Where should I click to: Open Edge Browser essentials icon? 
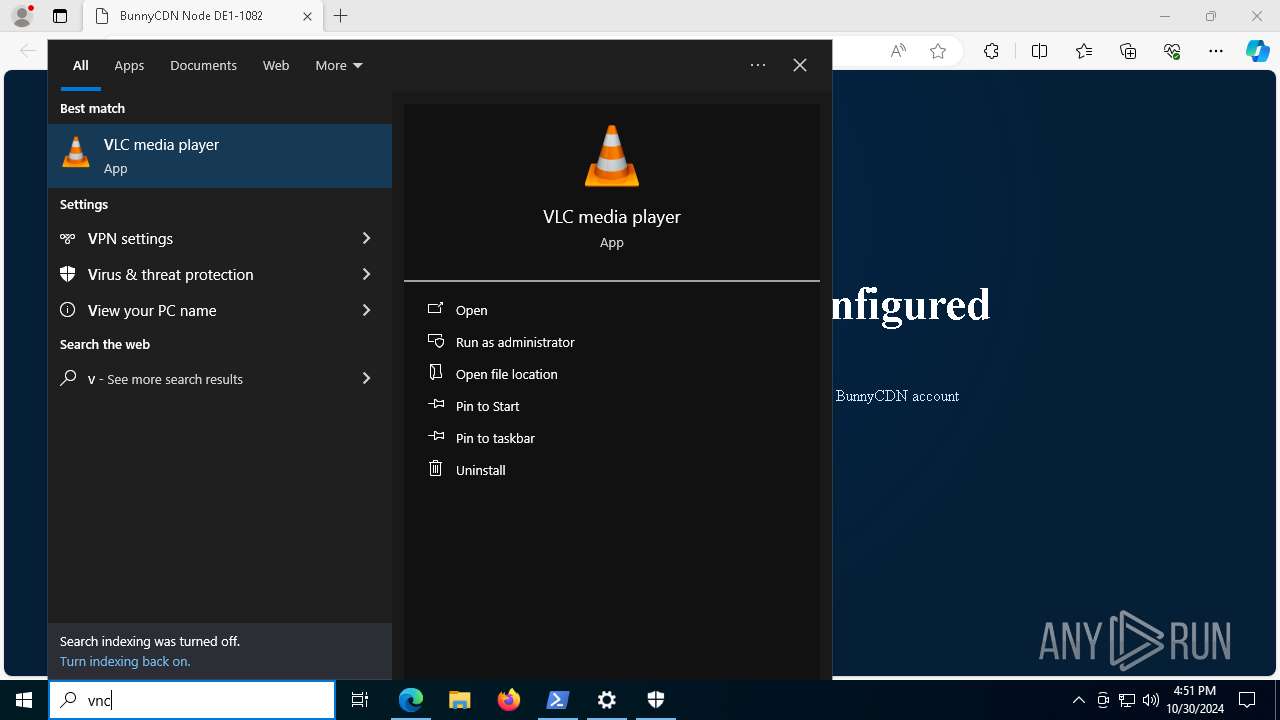coord(1172,51)
